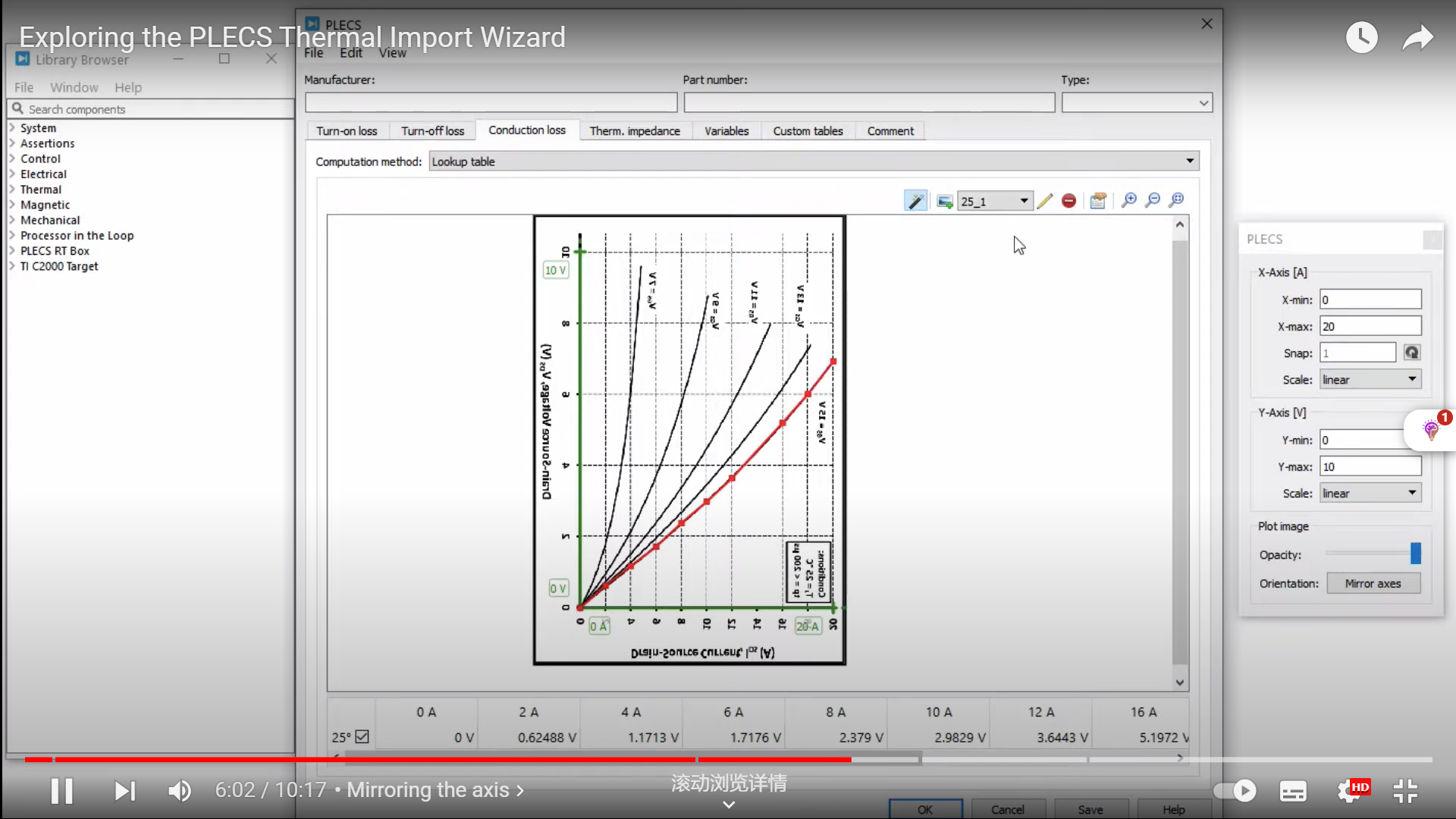Toggle the YouTube autoplay switch
Image resolution: width=1456 pixels, height=819 pixels.
[x=1235, y=791]
